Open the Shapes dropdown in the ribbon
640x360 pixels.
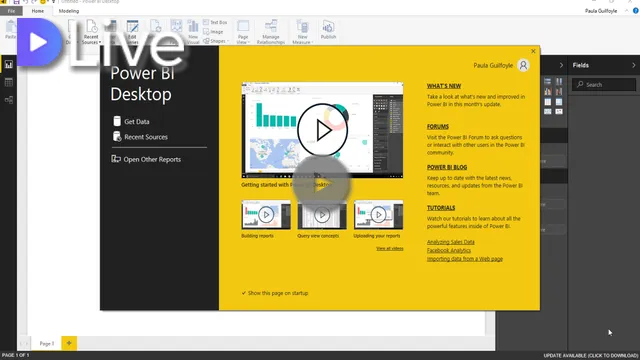[216, 41]
